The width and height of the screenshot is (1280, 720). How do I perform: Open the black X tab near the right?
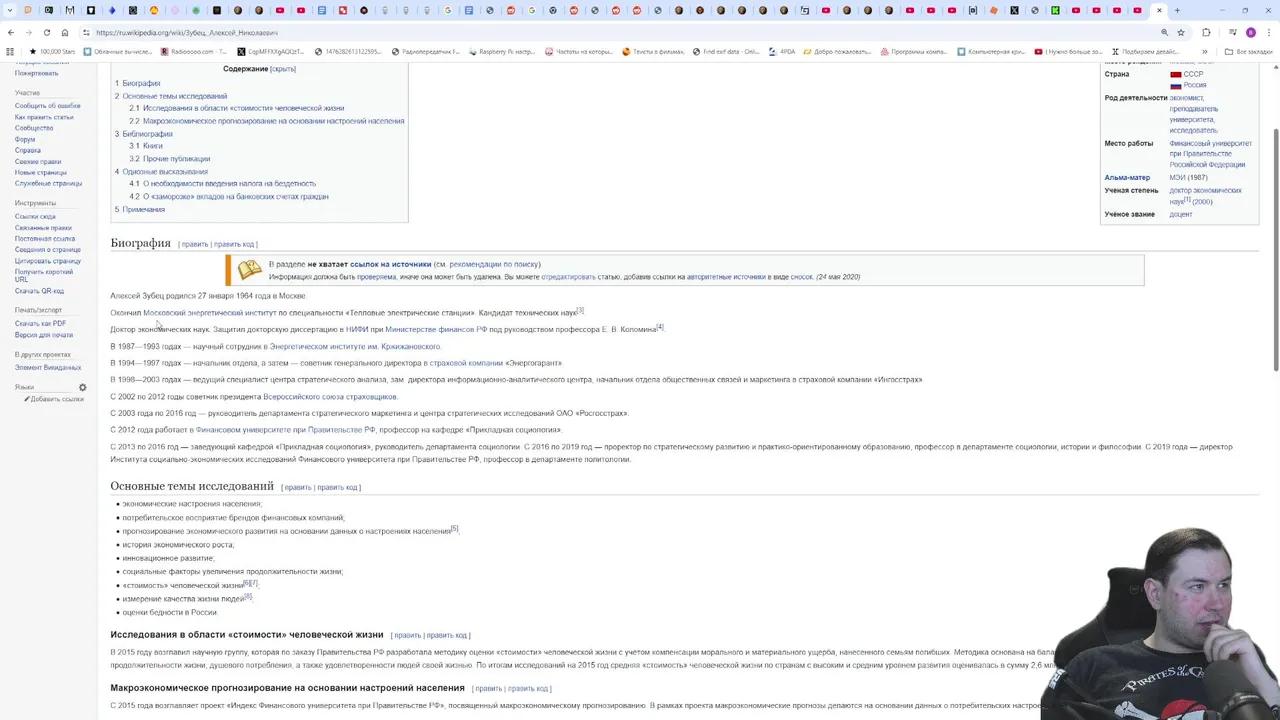[x=1014, y=10]
